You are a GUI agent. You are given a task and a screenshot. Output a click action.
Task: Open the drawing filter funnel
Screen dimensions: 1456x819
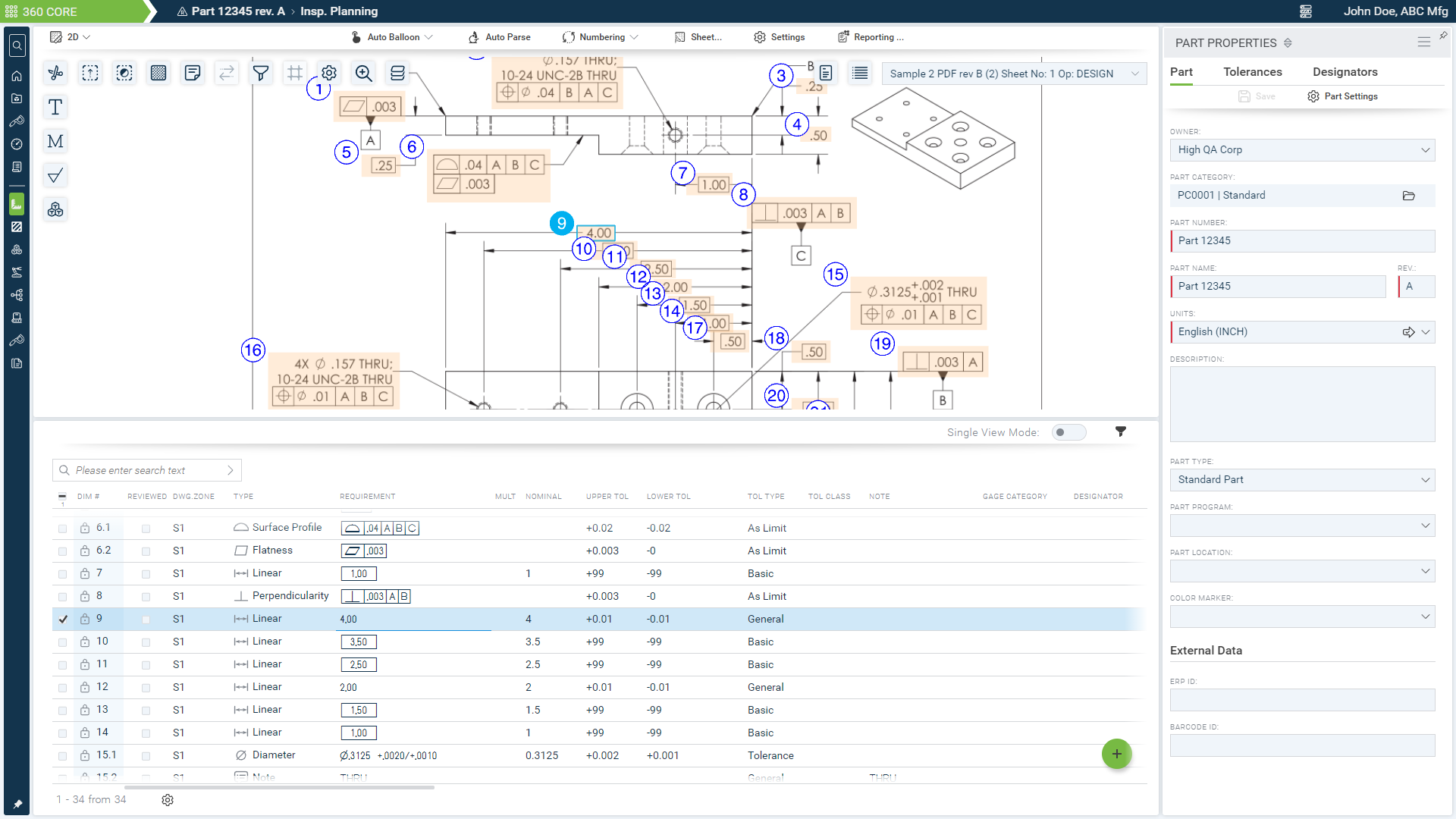(x=261, y=73)
